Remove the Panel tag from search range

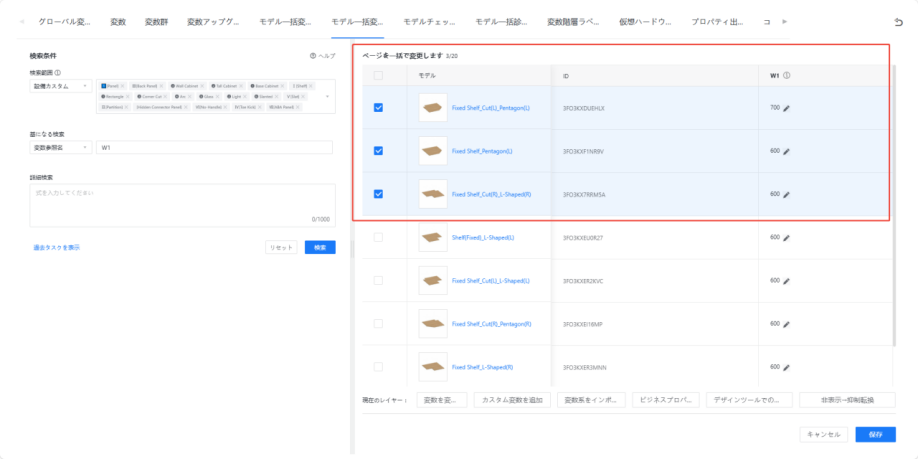[x=122, y=86]
